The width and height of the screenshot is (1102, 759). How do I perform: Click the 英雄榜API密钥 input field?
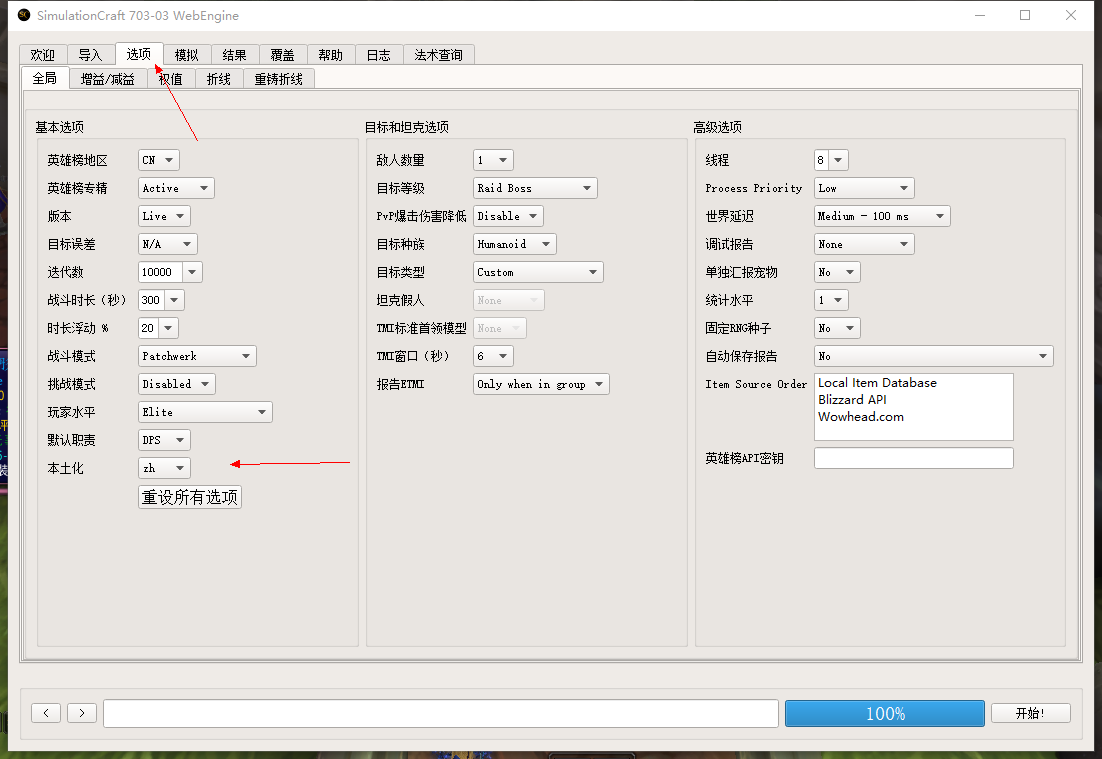click(x=913, y=457)
